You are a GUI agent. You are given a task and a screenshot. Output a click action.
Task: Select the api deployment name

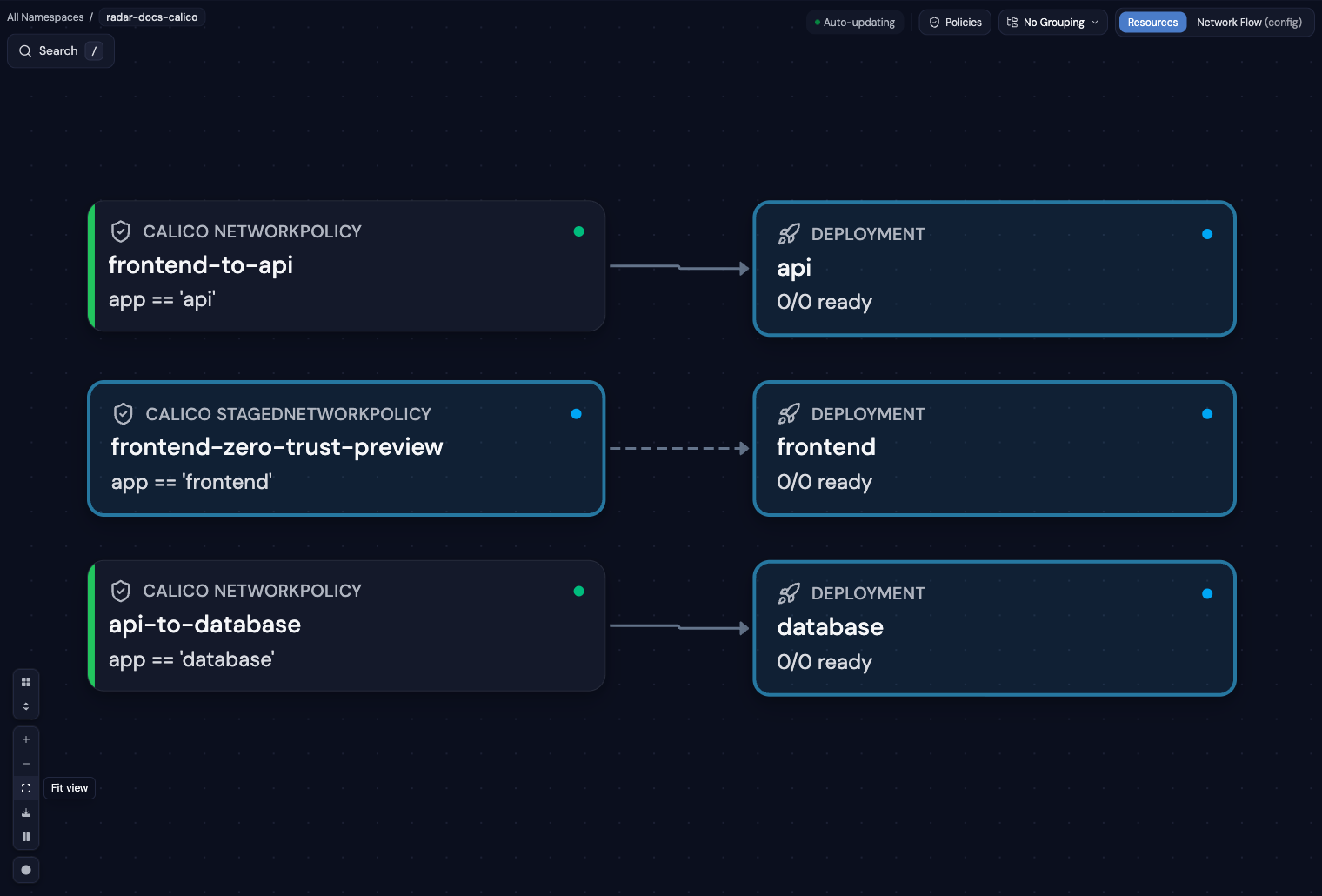click(x=794, y=268)
